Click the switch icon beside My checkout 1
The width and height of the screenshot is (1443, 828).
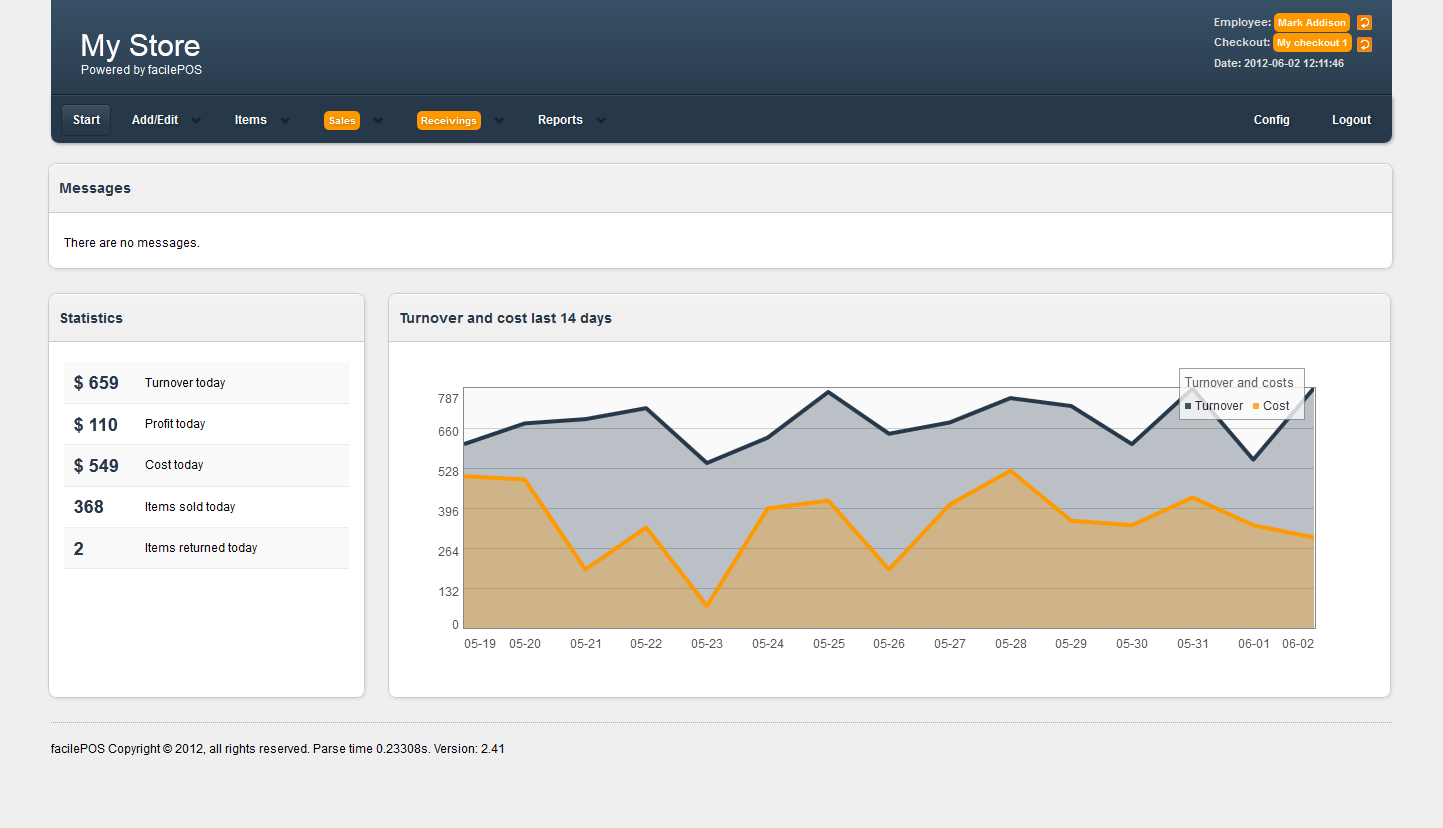click(1364, 44)
